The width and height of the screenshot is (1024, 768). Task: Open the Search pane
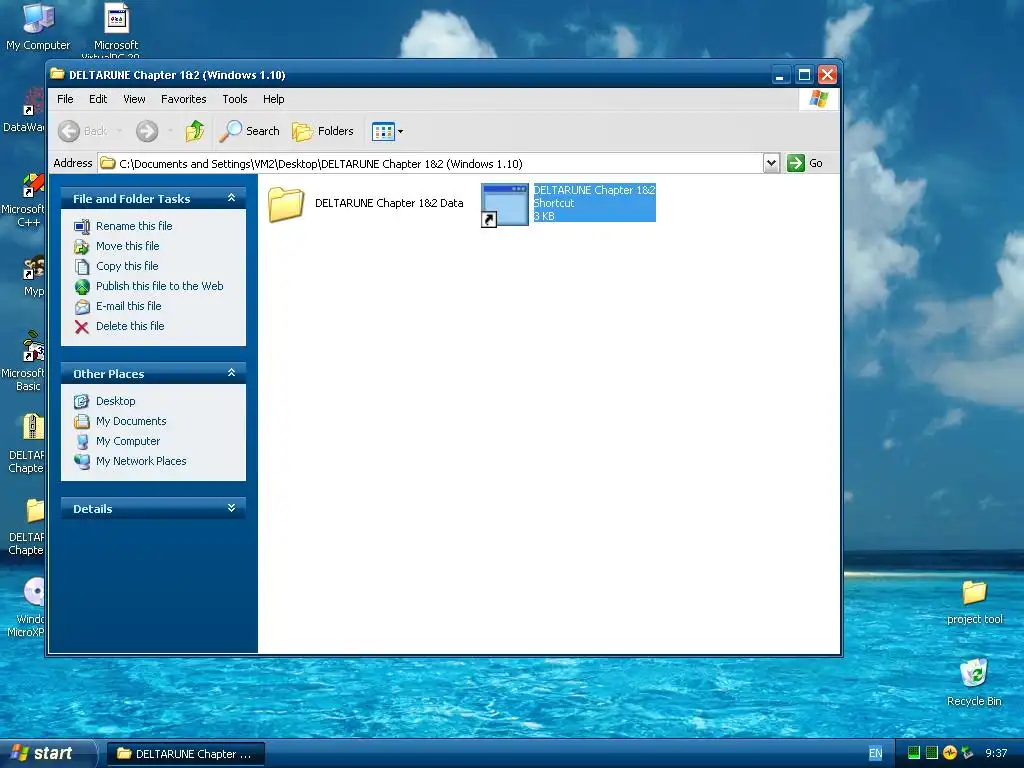(x=249, y=131)
